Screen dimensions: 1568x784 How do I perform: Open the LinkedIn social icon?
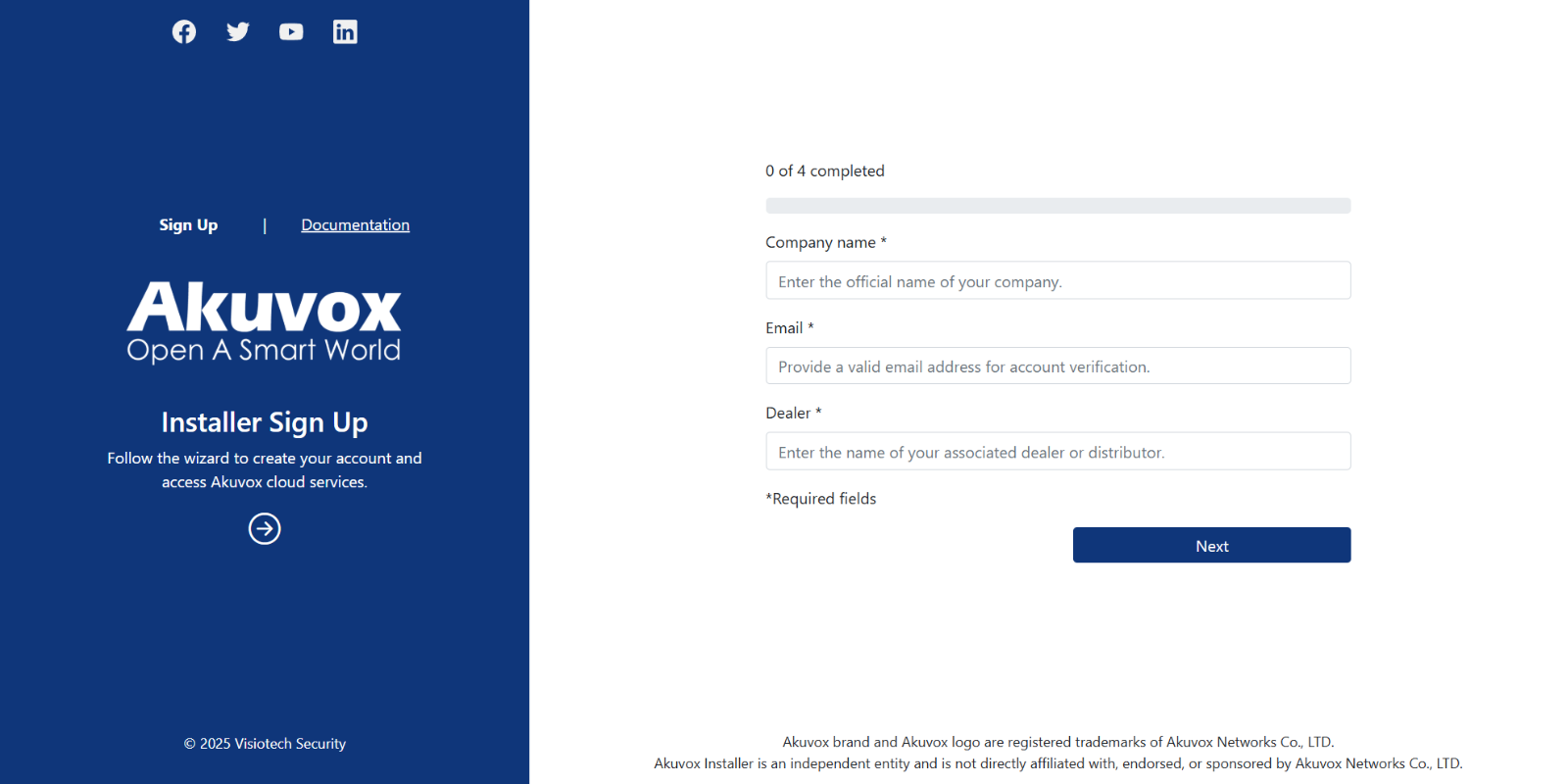[x=345, y=31]
